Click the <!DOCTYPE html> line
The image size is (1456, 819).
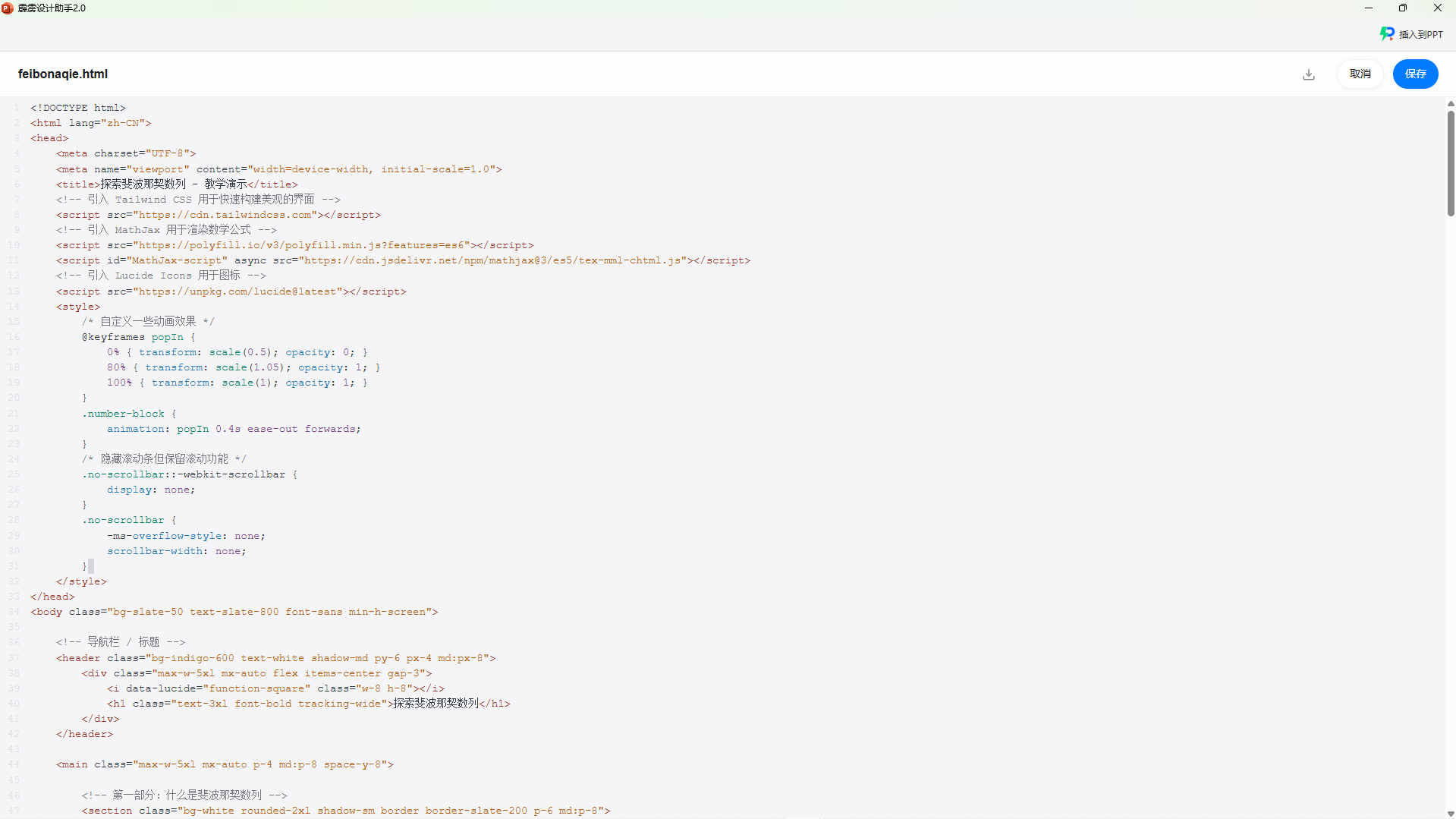(x=78, y=108)
